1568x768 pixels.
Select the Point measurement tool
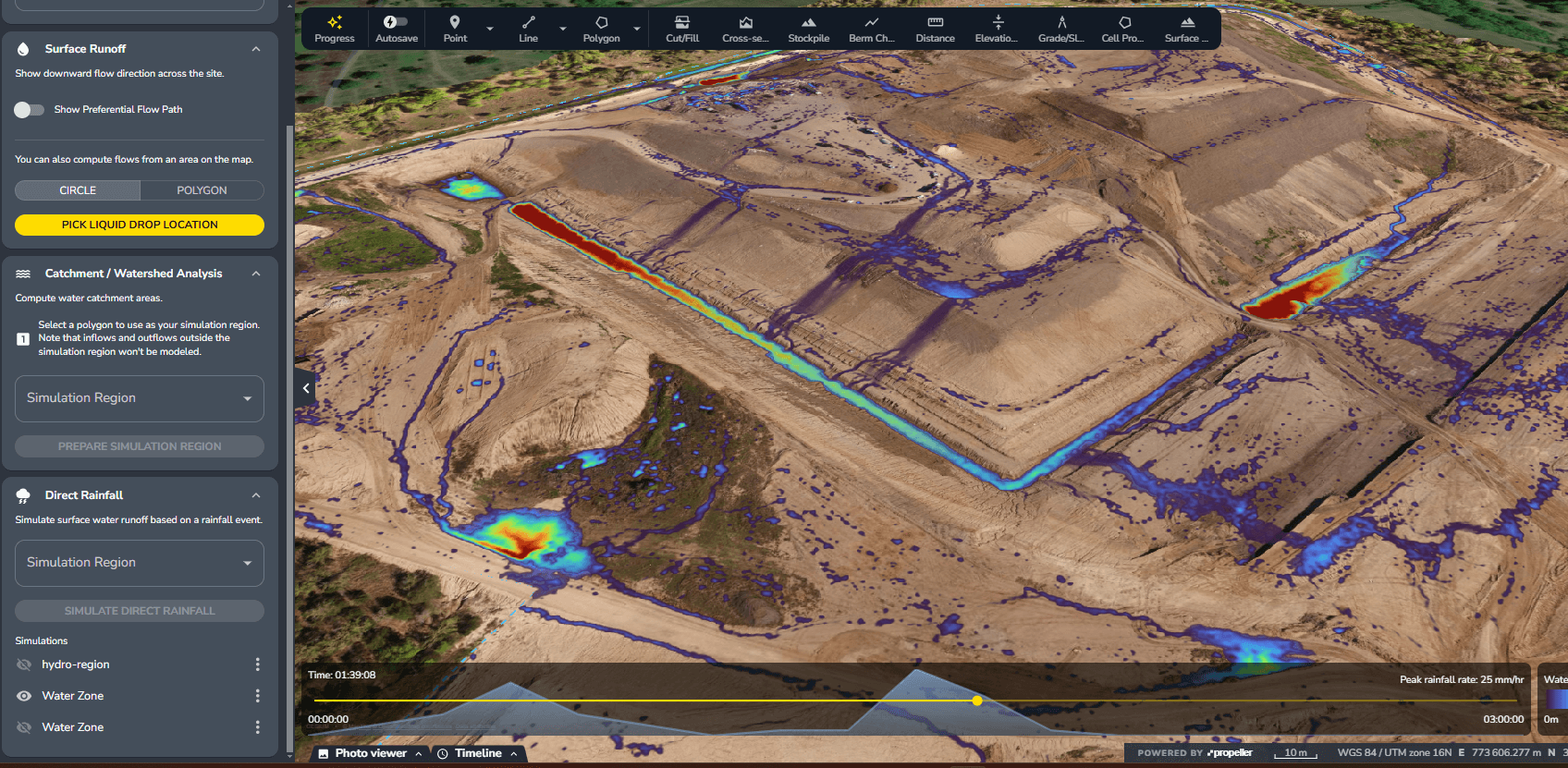(455, 29)
